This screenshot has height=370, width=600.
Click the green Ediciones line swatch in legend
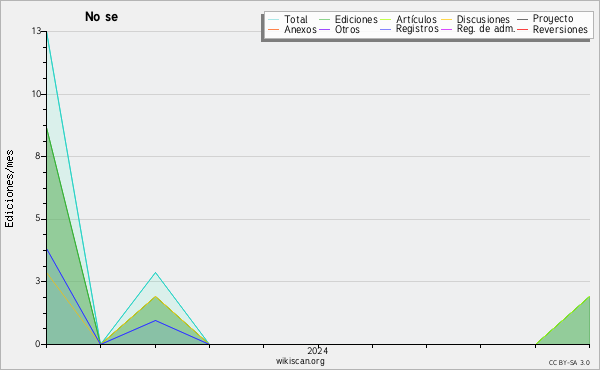tap(324, 20)
